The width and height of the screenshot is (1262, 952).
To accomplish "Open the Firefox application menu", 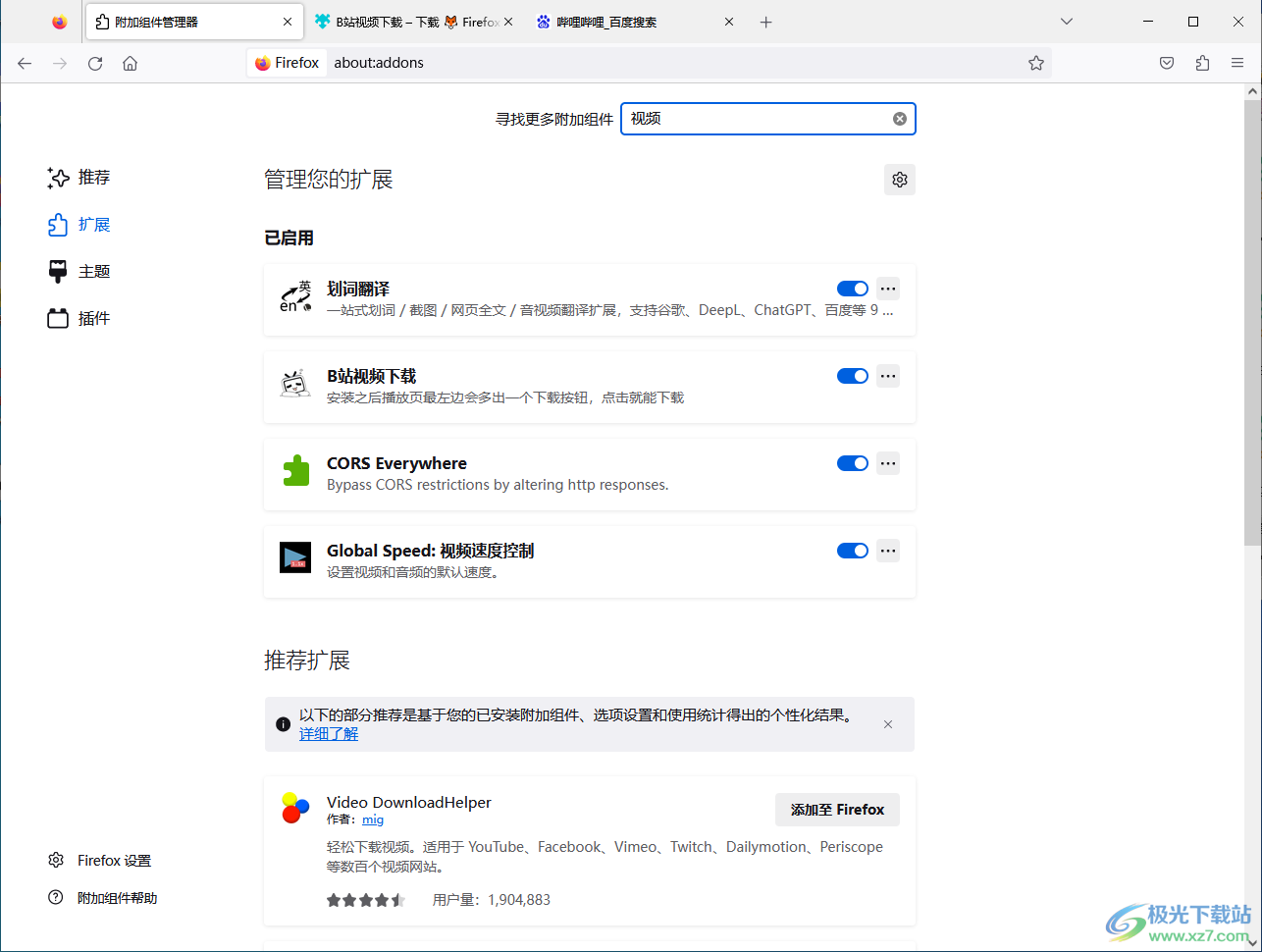I will (1237, 63).
